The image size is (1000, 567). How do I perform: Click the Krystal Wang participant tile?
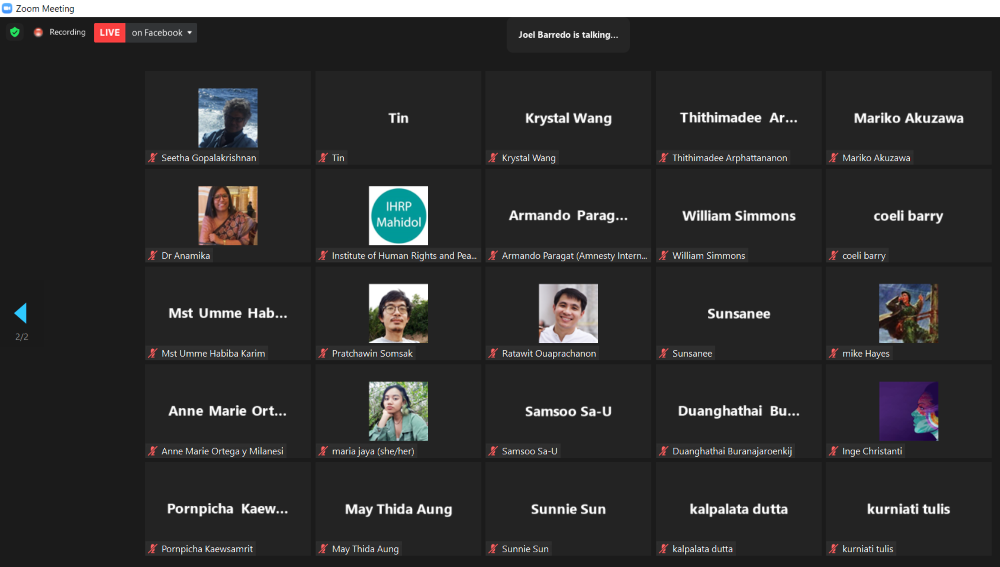[568, 118]
